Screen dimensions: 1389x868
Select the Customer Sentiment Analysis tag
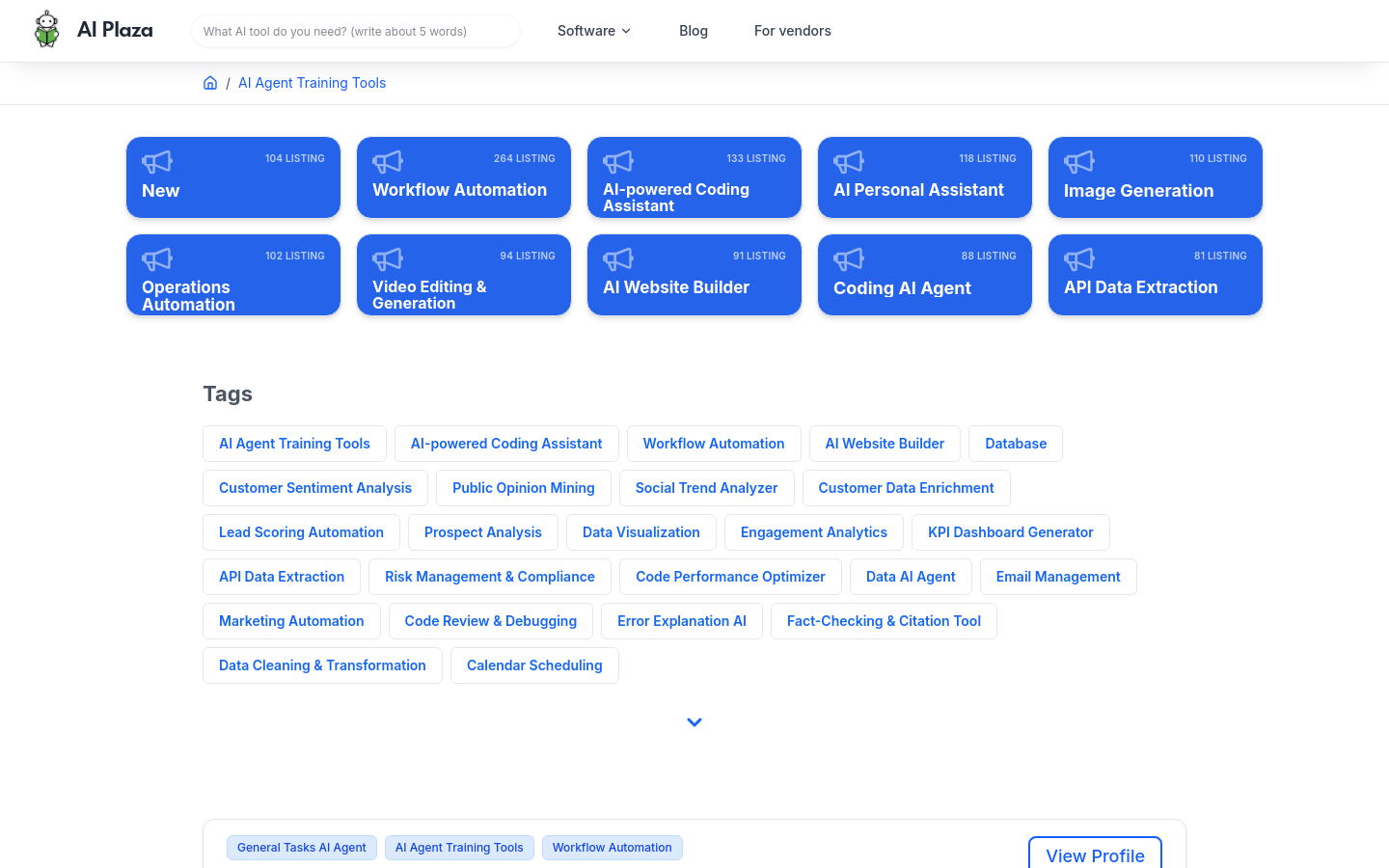tap(315, 488)
